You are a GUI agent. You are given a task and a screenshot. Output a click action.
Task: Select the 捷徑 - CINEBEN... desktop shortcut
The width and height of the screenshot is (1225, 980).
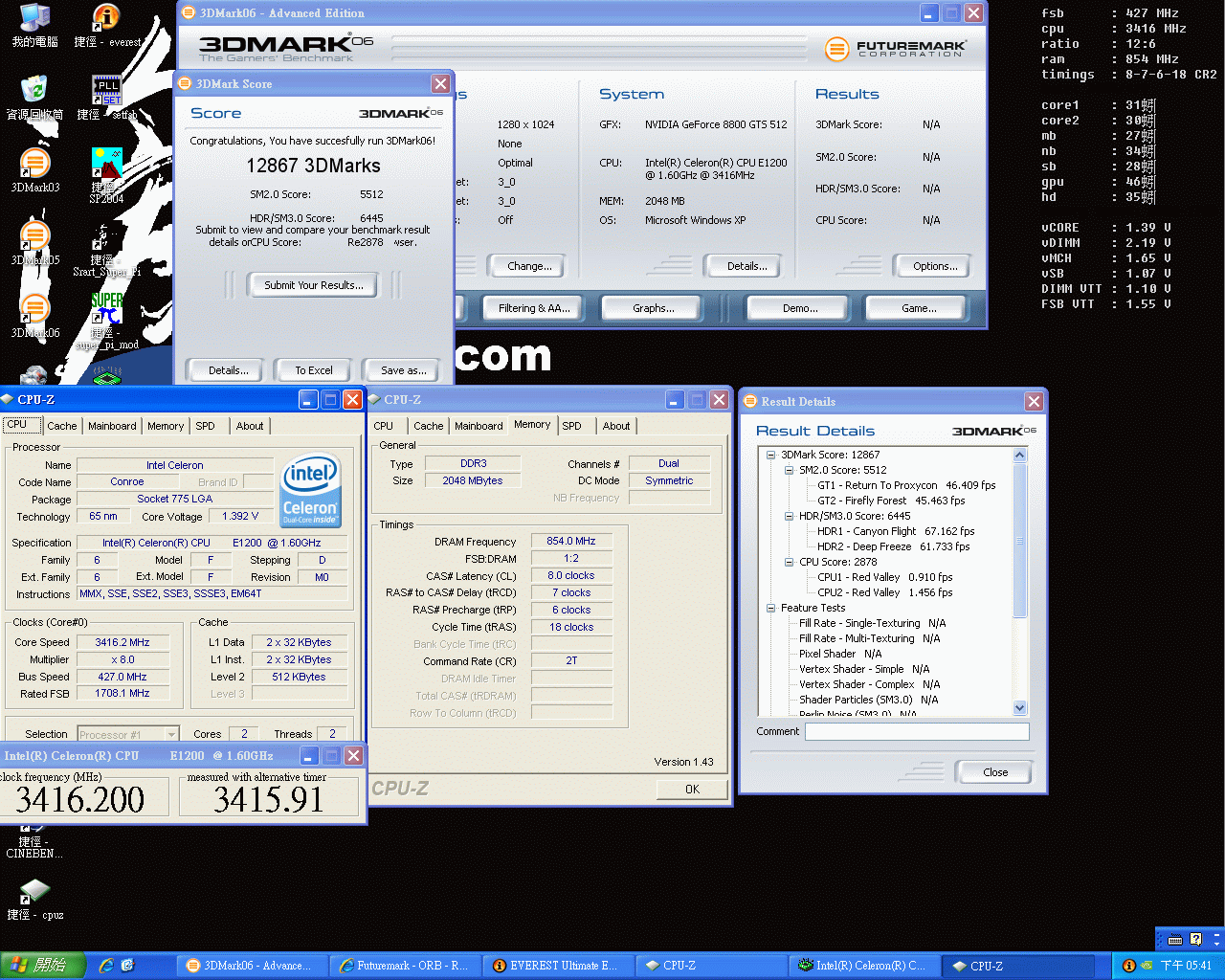click(34, 842)
